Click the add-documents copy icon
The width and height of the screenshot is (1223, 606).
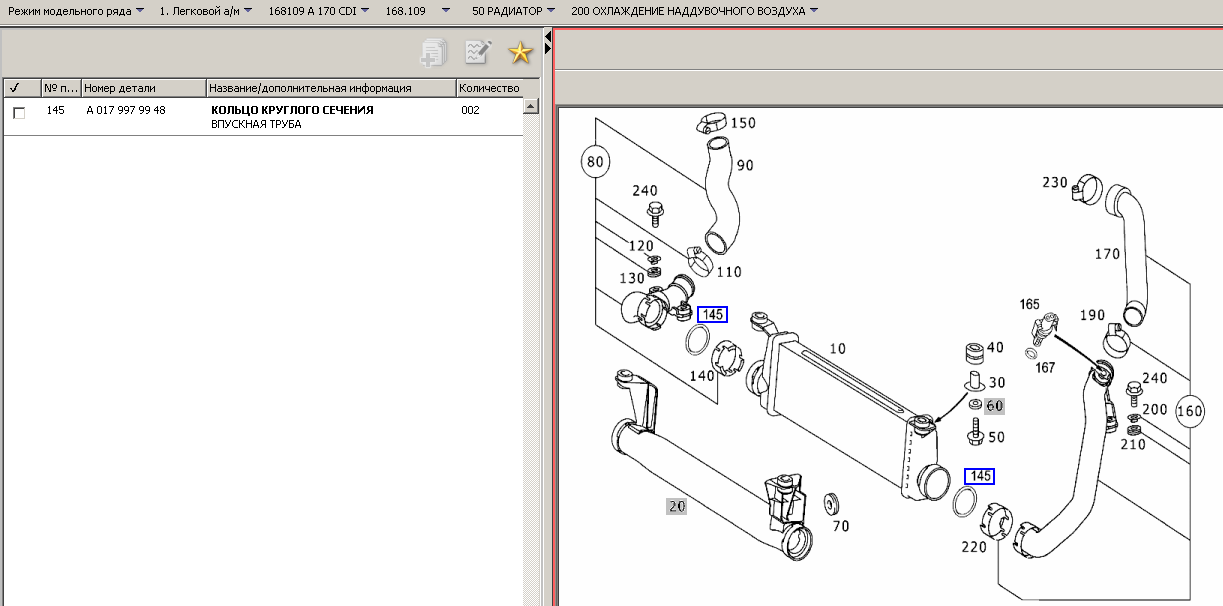[x=434, y=53]
